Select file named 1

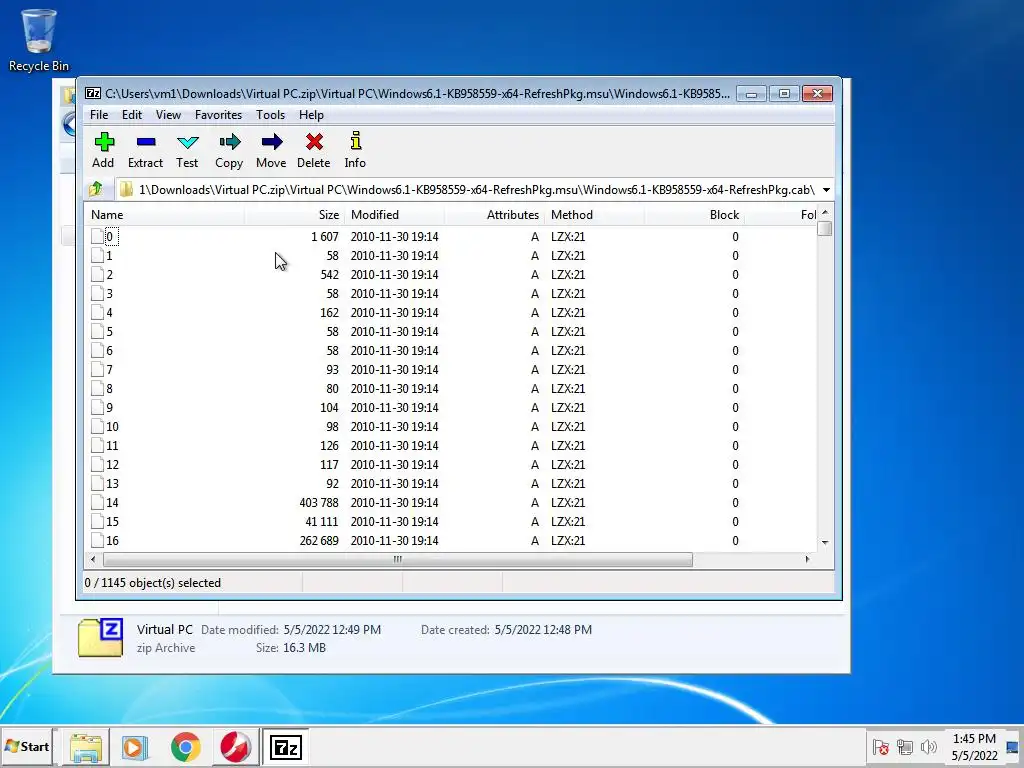[109, 255]
